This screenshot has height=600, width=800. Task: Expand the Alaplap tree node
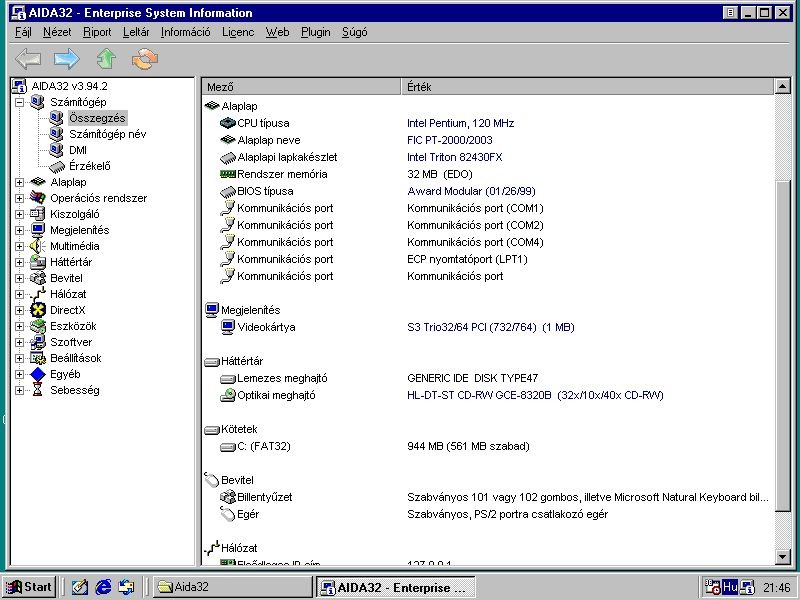(x=19, y=182)
